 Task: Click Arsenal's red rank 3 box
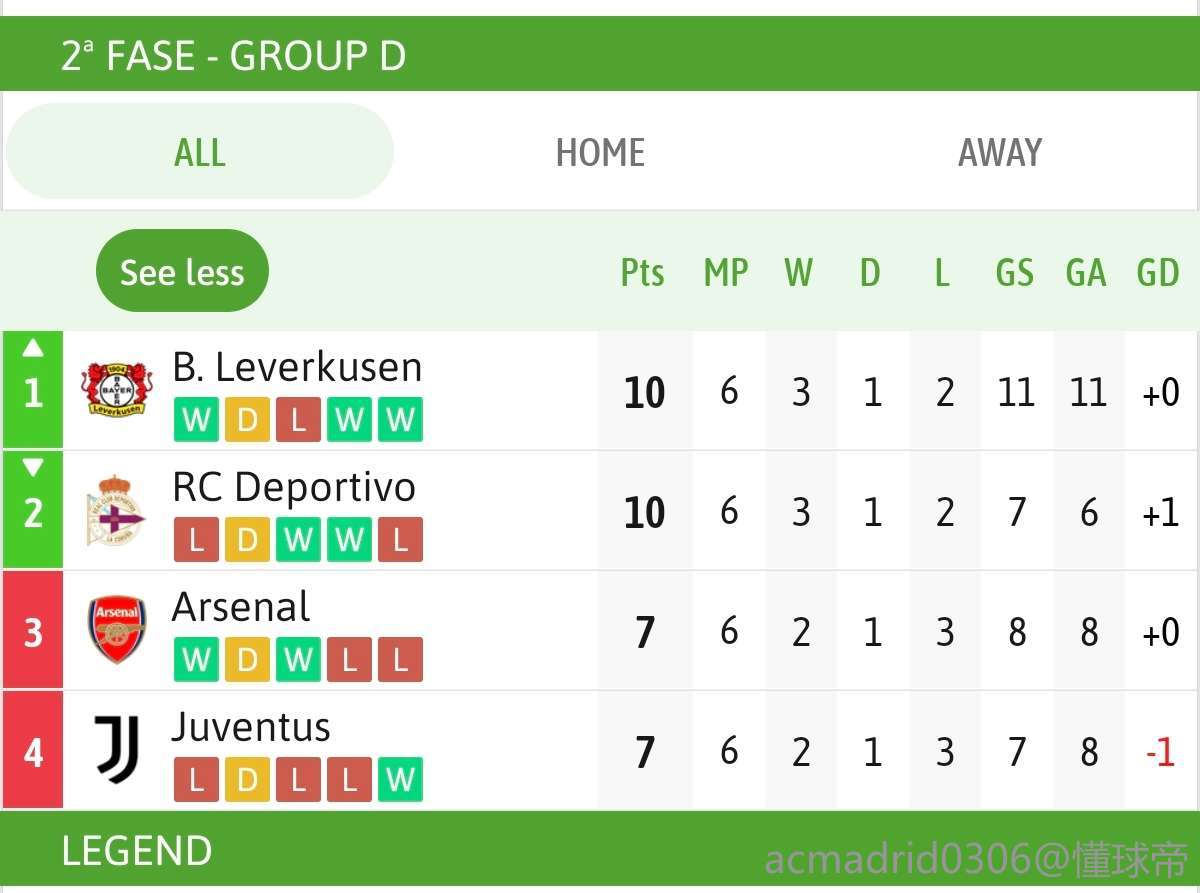33,631
